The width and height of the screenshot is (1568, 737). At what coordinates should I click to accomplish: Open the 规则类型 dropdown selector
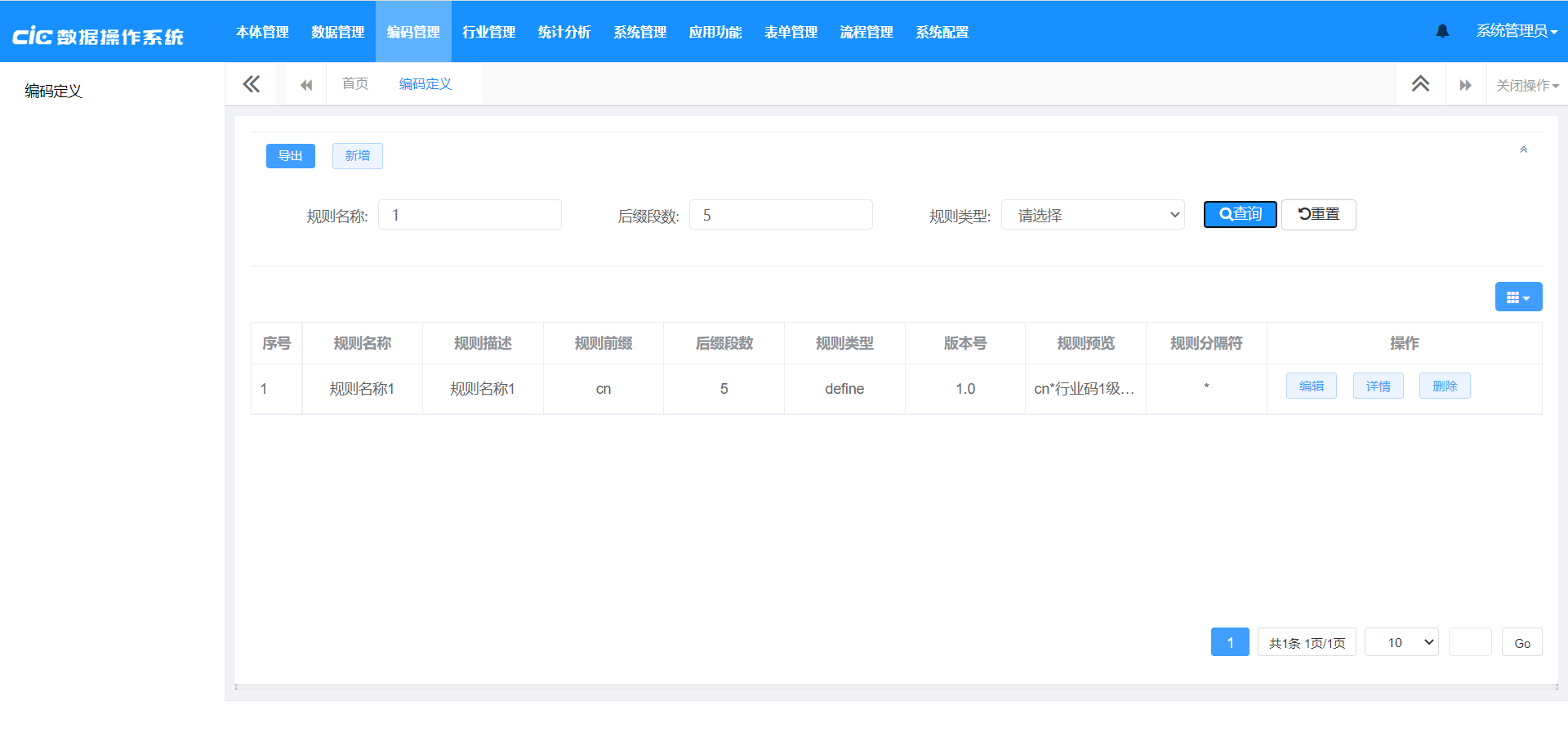point(1092,215)
